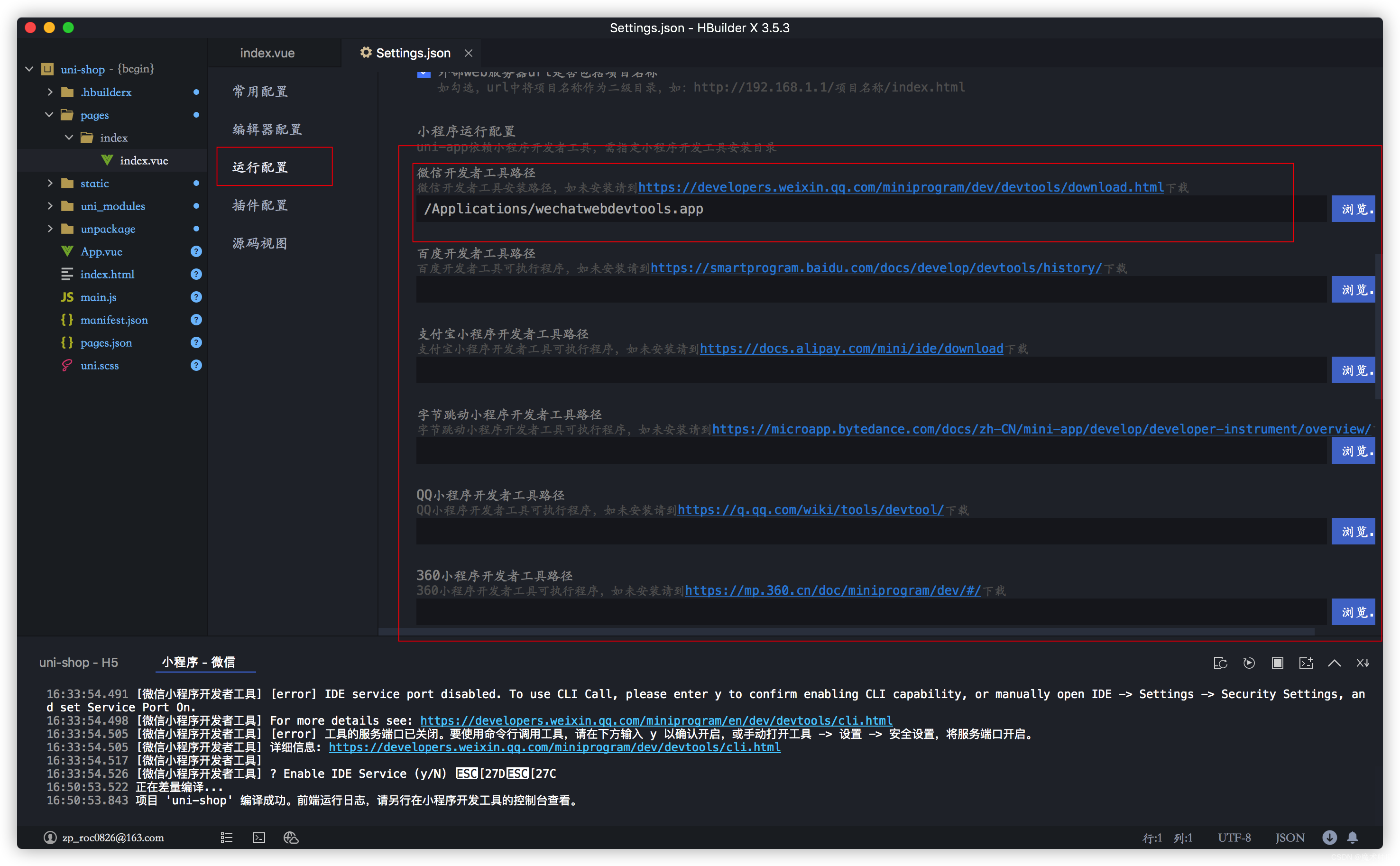The height and width of the screenshot is (866, 1400).
Task: Collapse the index folder
Action: point(69,138)
